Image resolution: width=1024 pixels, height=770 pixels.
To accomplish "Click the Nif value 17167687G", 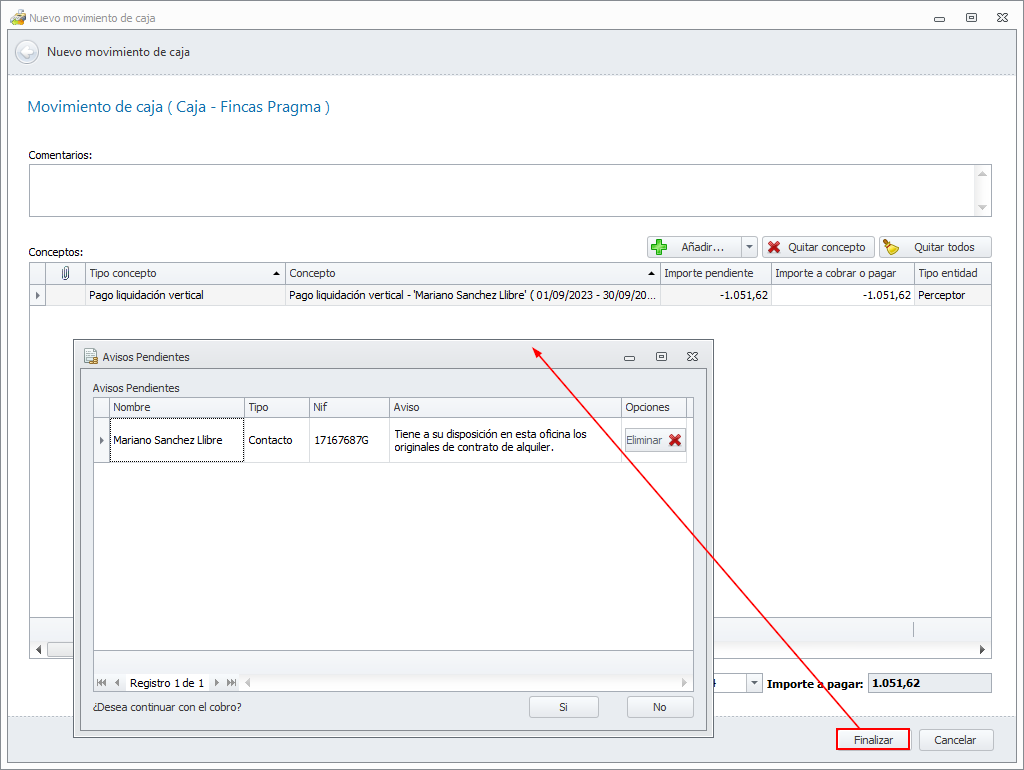I will (x=342, y=440).
